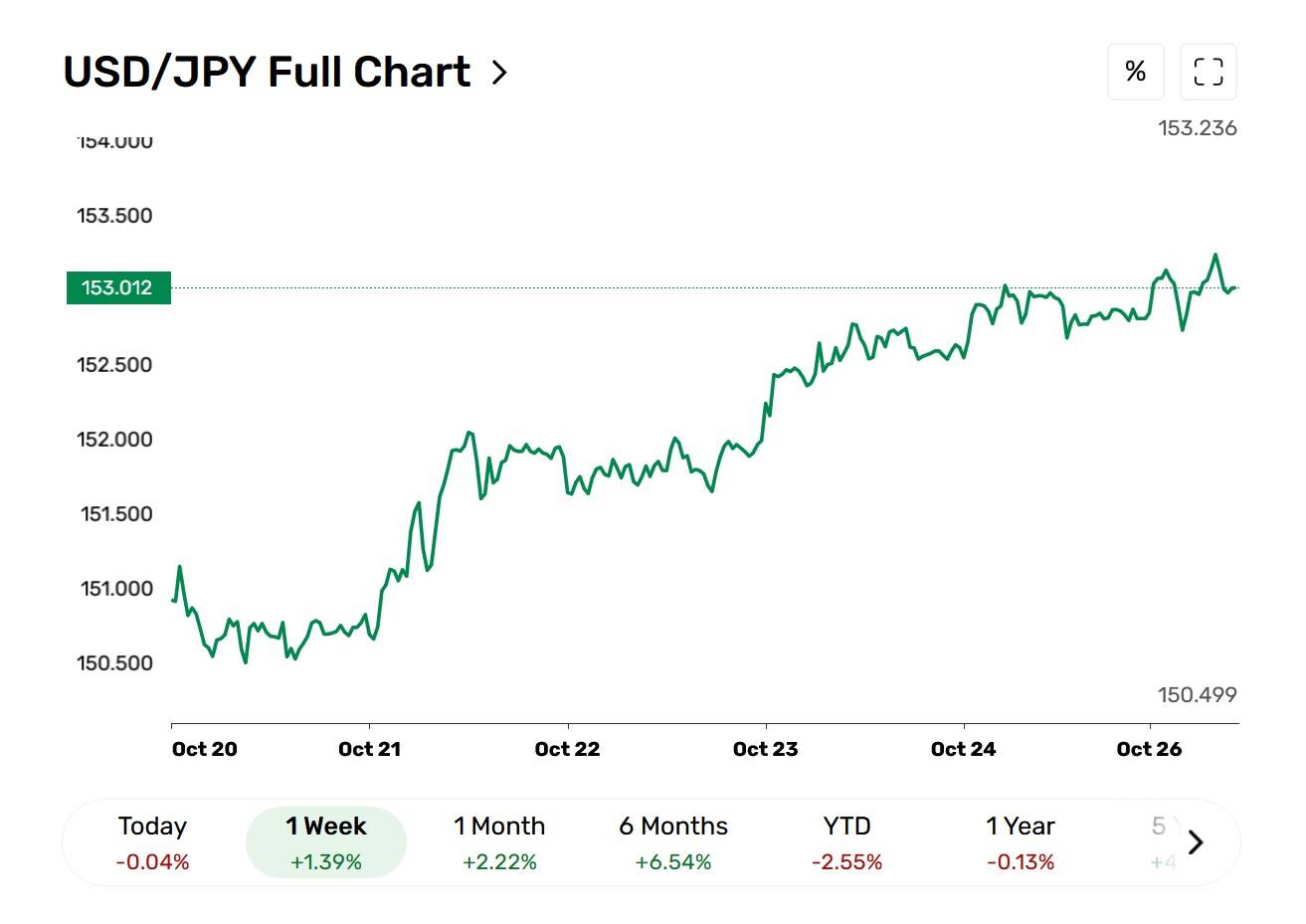Click the Oct 21 date marker
The height and width of the screenshot is (924, 1306).
tap(369, 749)
